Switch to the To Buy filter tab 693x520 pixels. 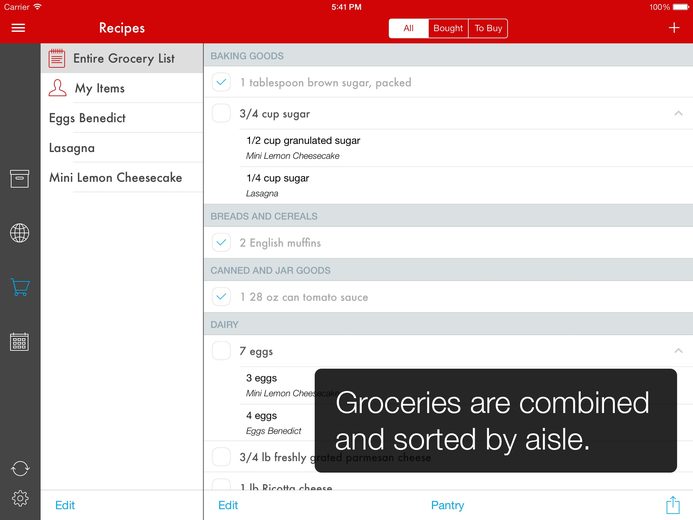(x=488, y=28)
